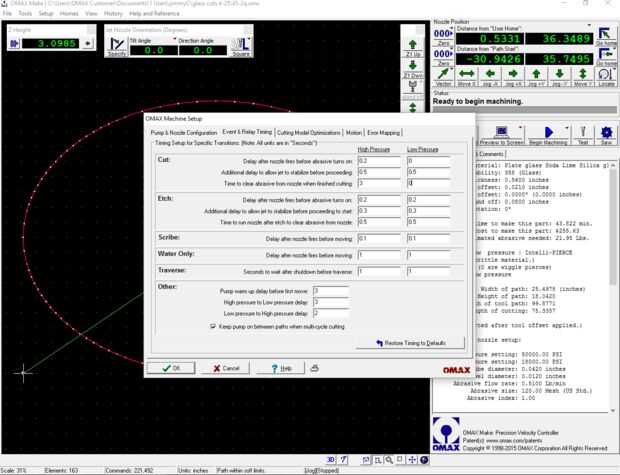This screenshot has width=620, height=475.
Task: Click Water Only delay High Pressure field
Action: point(379,255)
